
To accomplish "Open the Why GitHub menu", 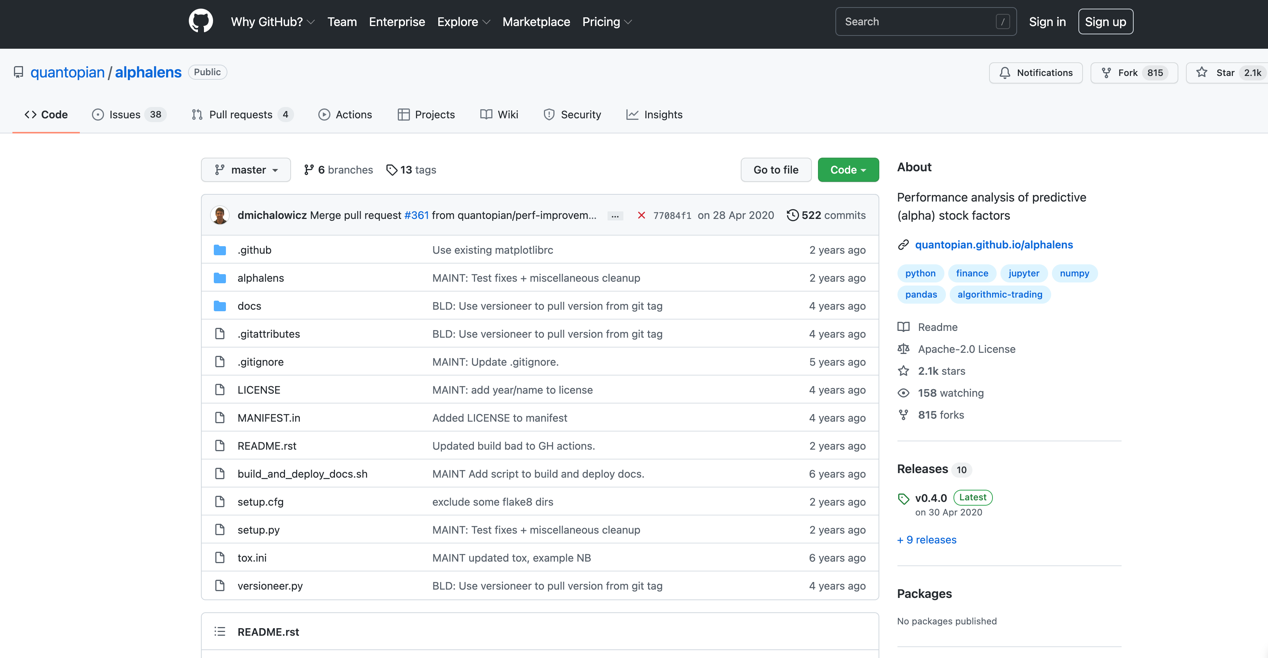I will 272,22.
